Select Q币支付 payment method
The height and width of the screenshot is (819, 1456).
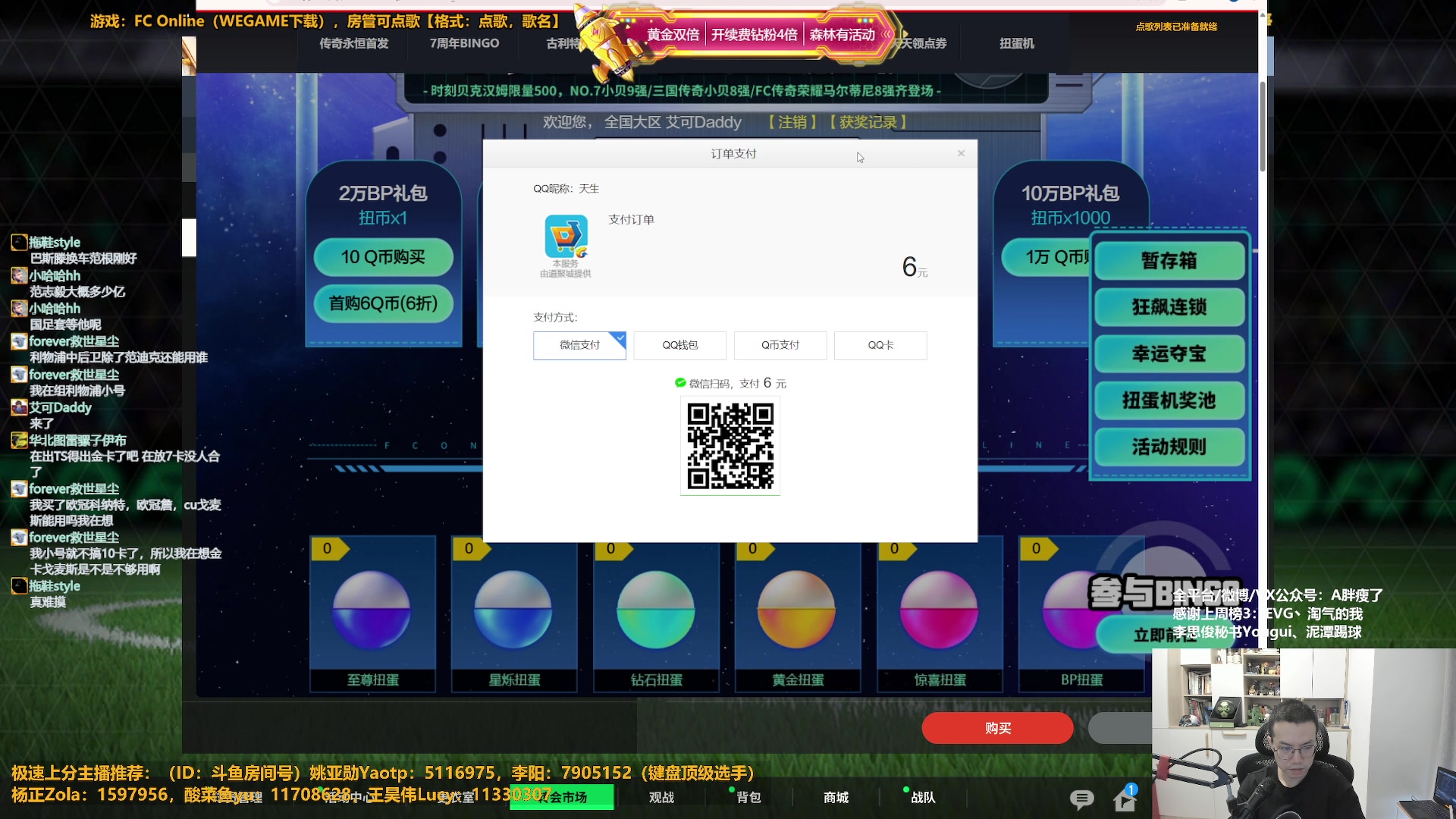(x=780, y=345)
